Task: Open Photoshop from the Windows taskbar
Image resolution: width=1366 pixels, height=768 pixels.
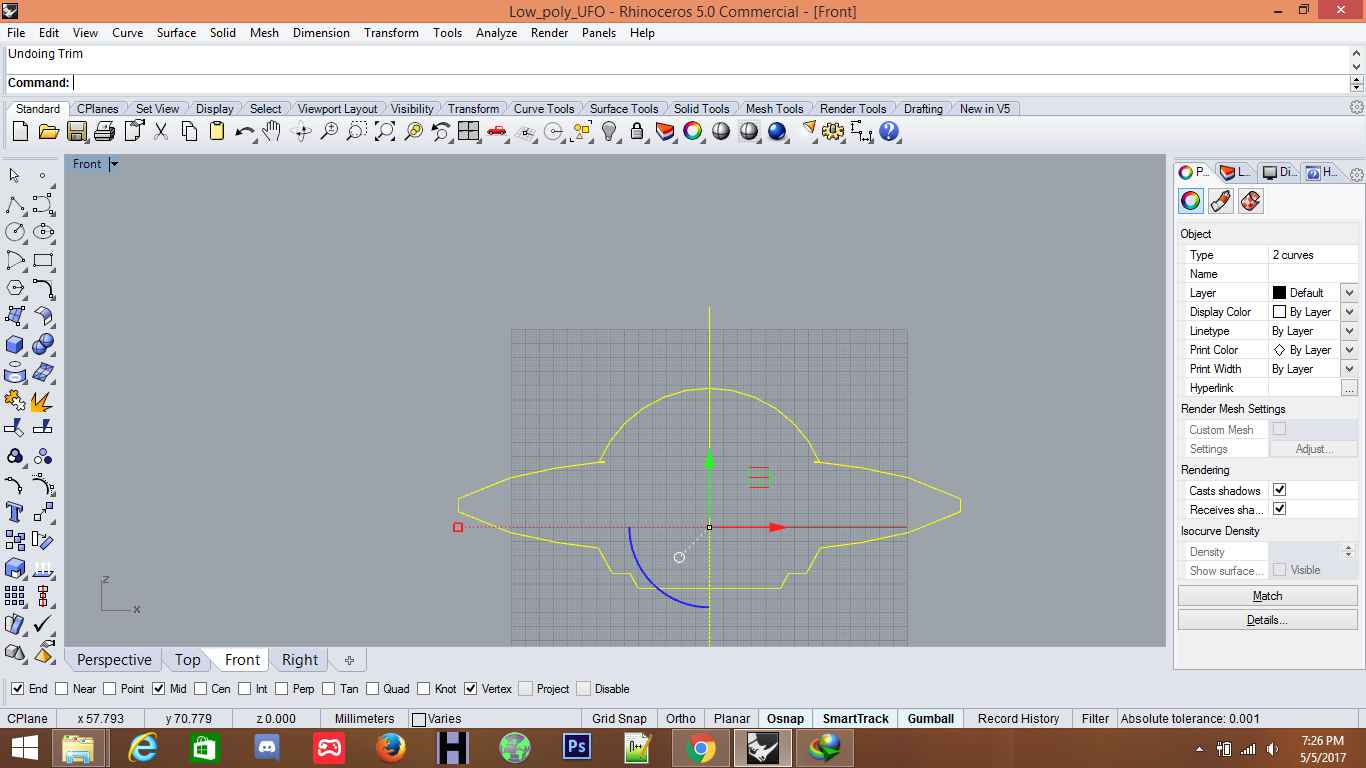Action: [x=577, y=747]
